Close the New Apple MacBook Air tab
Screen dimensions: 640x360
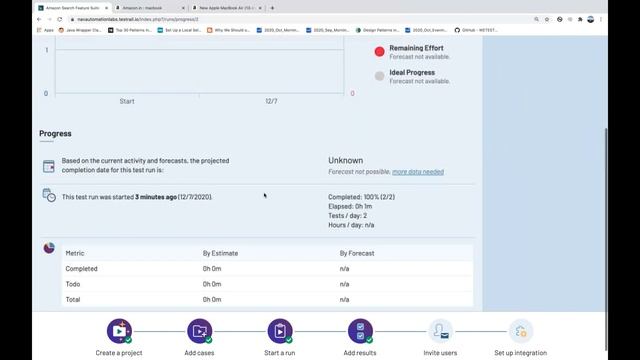[260, 8]
